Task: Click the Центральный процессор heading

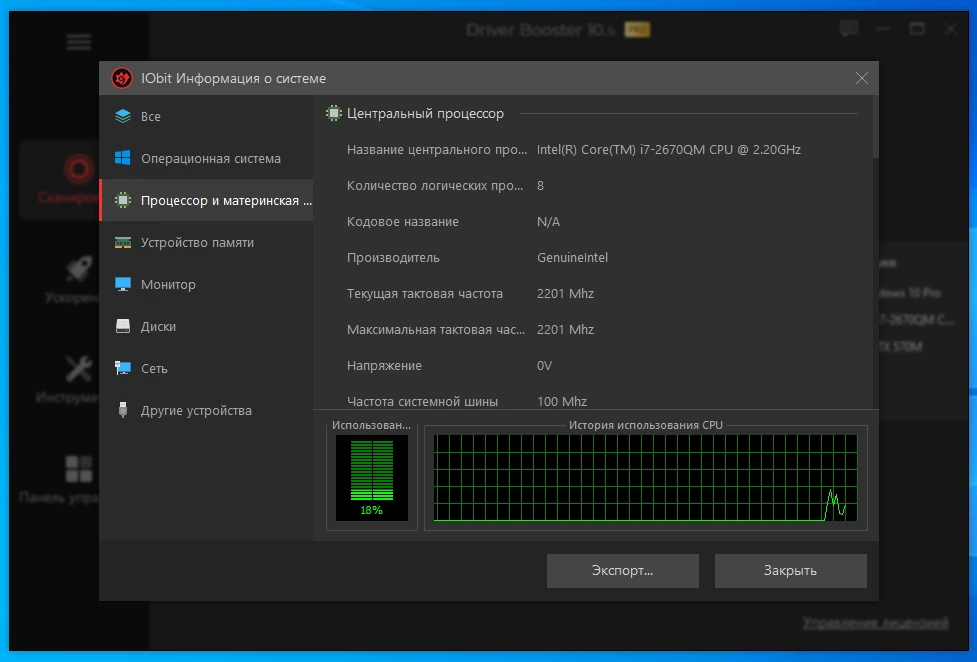Action: (x=425, y=113)
